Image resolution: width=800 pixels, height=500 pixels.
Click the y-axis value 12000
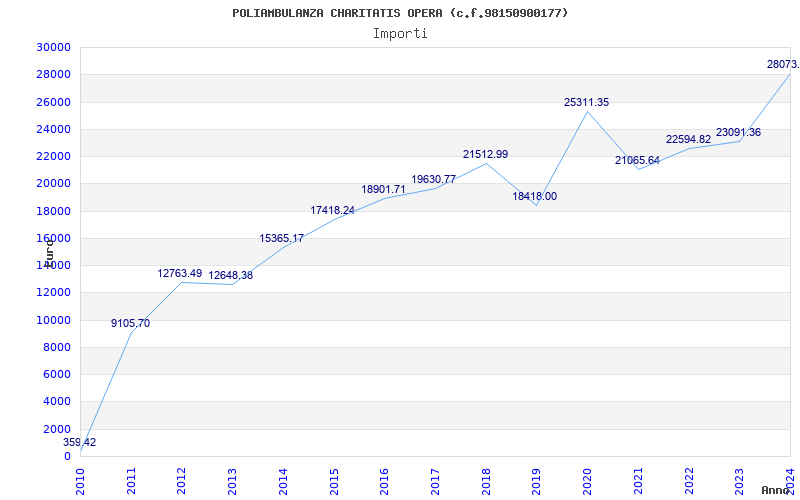[54, 293]
